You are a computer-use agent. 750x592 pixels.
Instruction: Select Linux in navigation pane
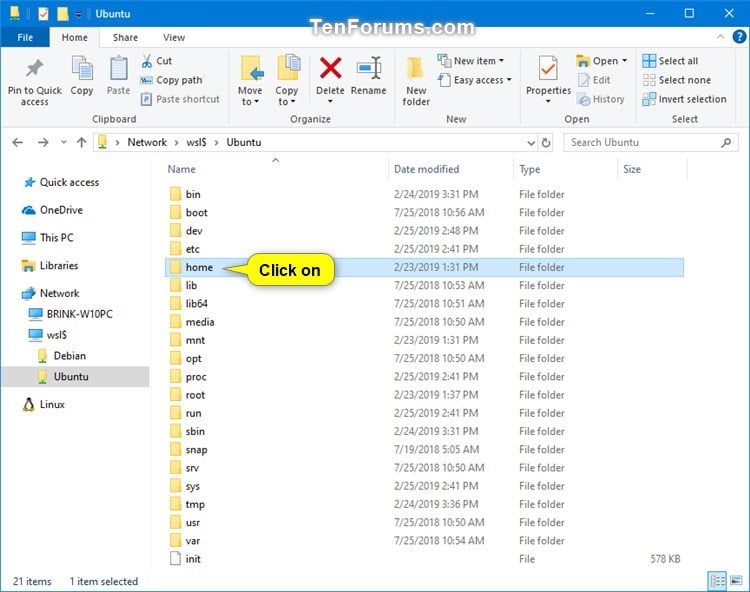(x=44, y=405)
